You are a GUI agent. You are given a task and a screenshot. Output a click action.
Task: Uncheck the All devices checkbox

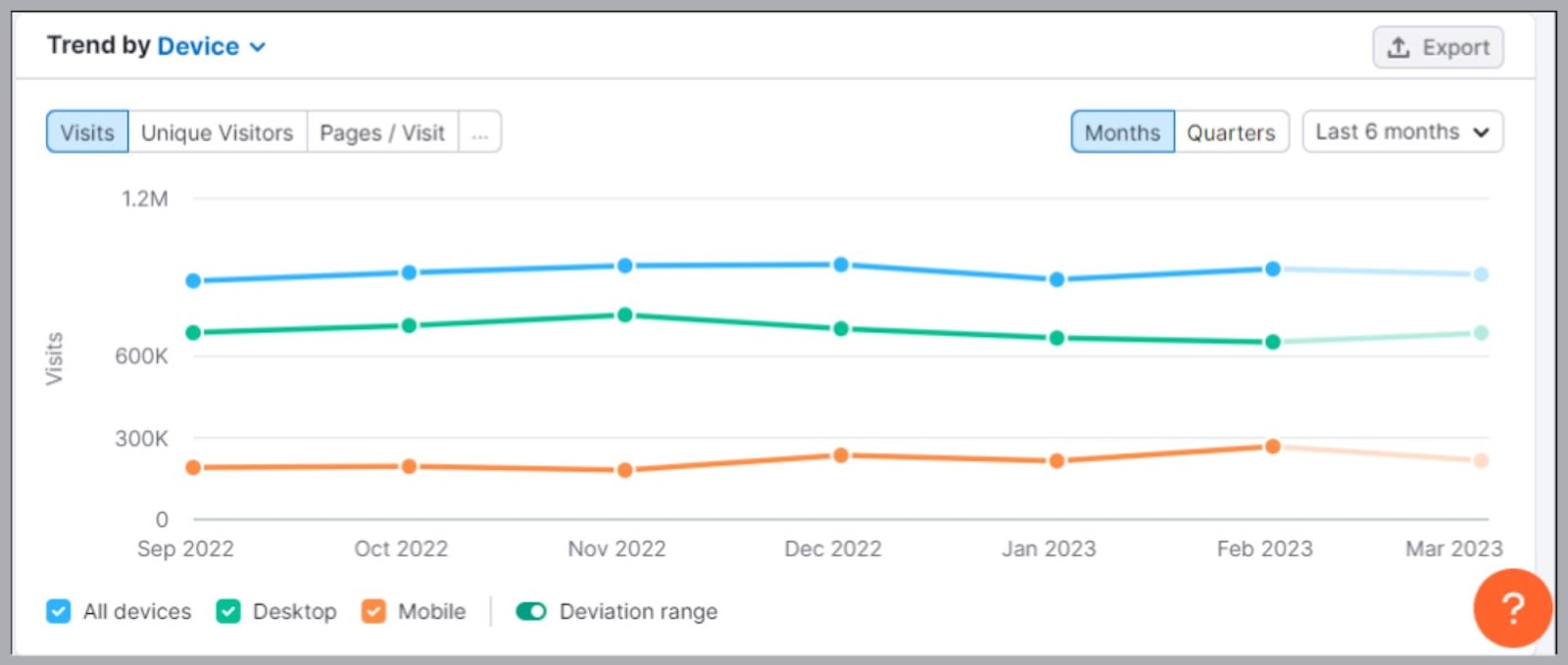click(59, 611)
